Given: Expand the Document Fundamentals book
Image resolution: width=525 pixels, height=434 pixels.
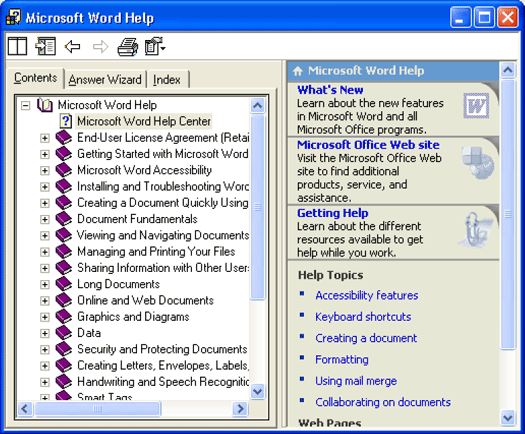Looking at the screenshot, I should coord(45,220).
